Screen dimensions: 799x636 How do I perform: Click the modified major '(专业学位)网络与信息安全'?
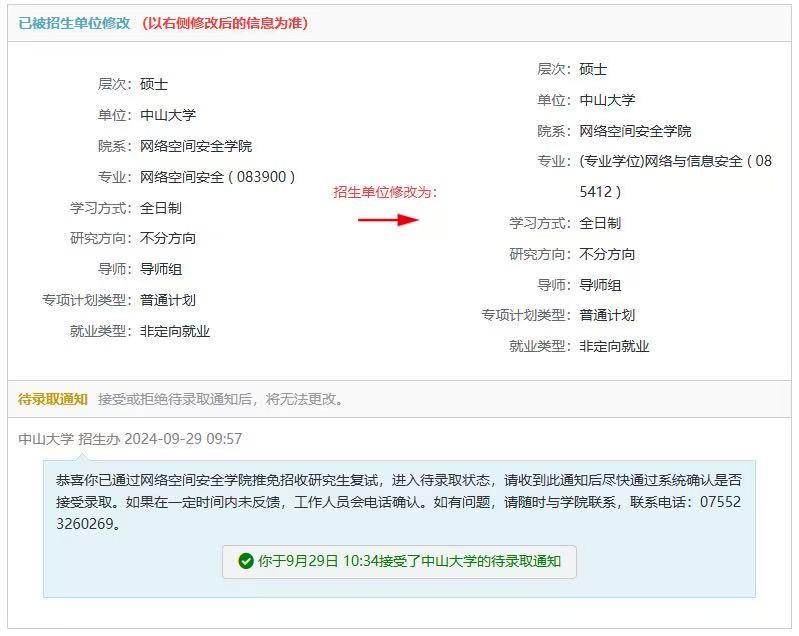661,162
